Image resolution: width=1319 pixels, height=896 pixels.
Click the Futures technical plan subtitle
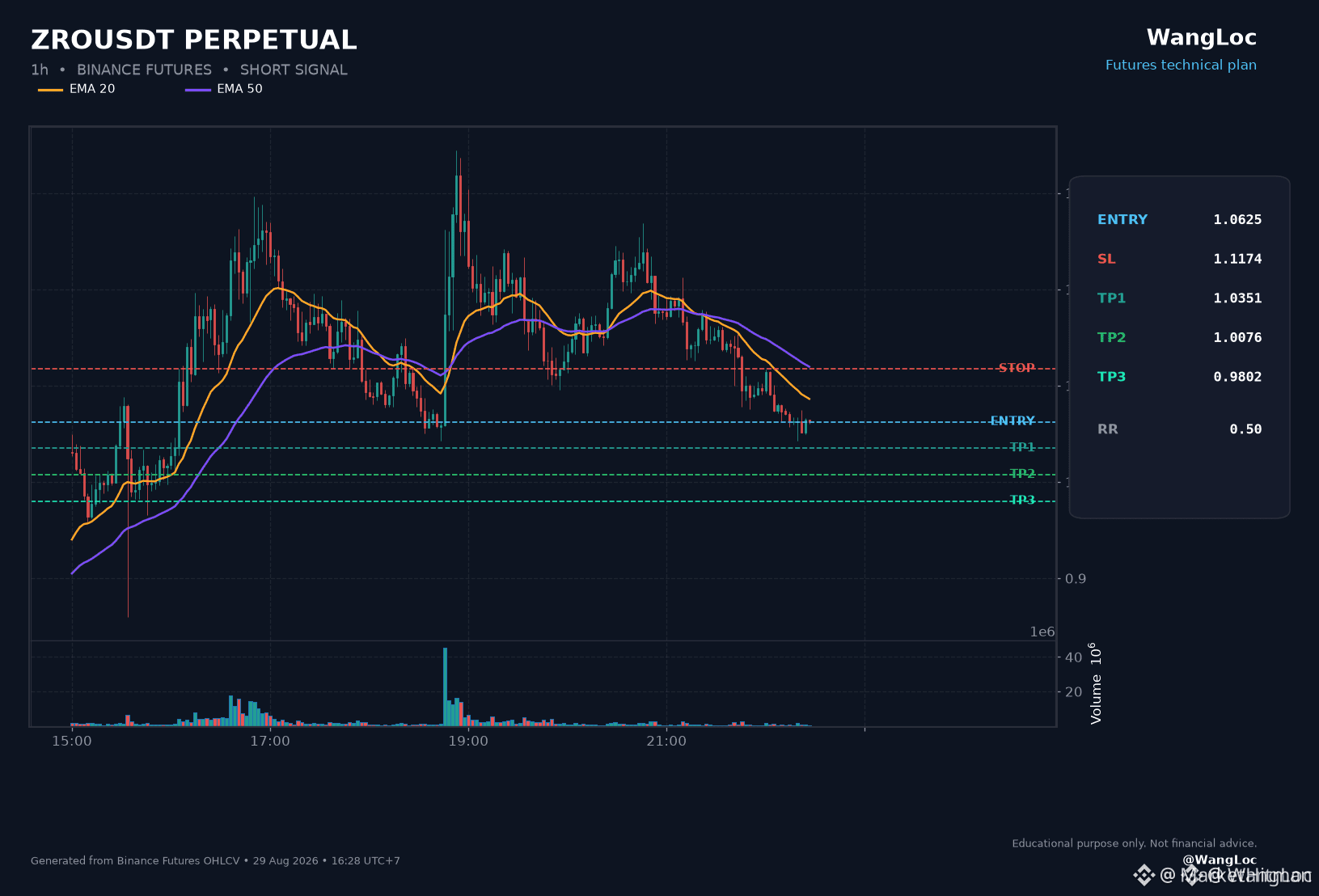(x=1181, y=66)
